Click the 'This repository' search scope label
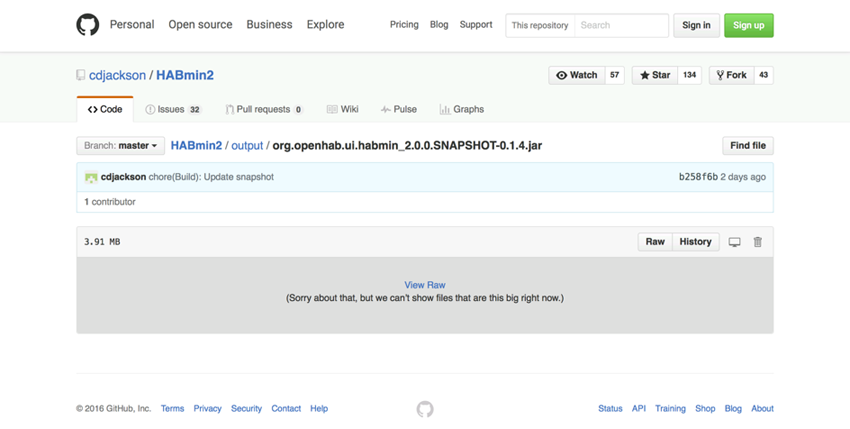Image resolution: width=850 pixels, height=429 pixels. [540, 25]
